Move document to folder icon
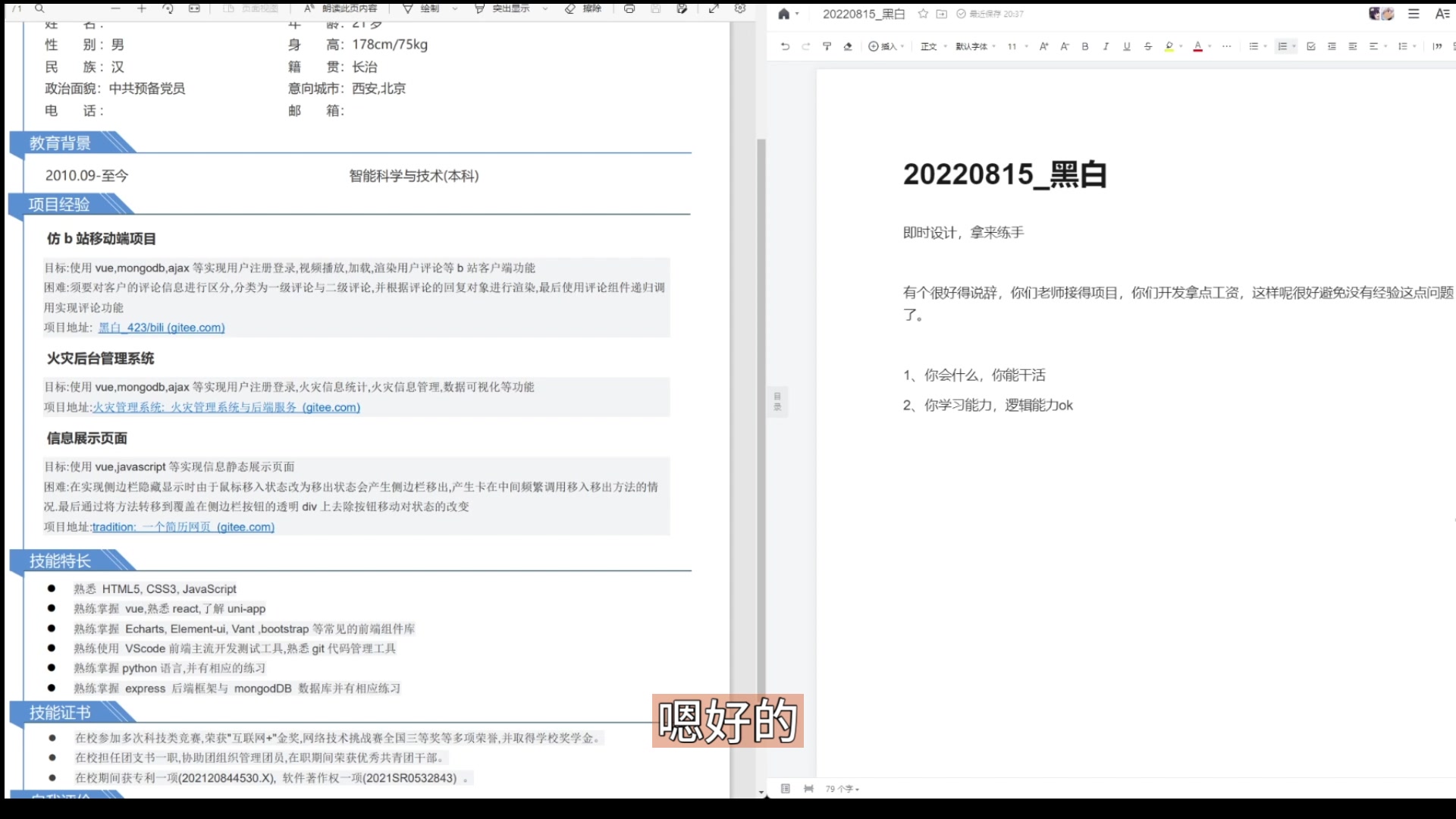This screenshot has width=1456, height=819. point(942,14)
